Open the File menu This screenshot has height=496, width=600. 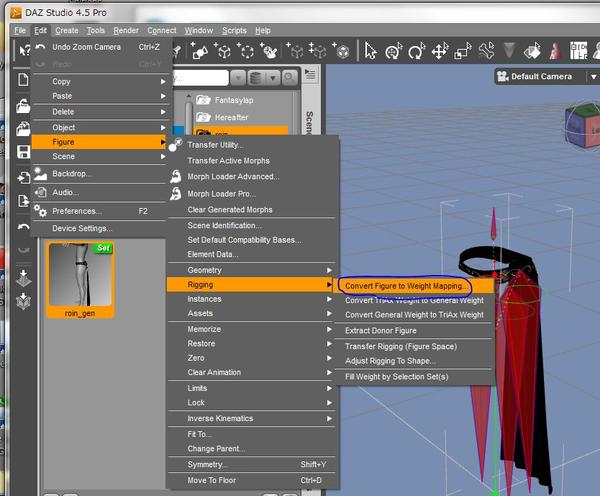click(20, 31)
